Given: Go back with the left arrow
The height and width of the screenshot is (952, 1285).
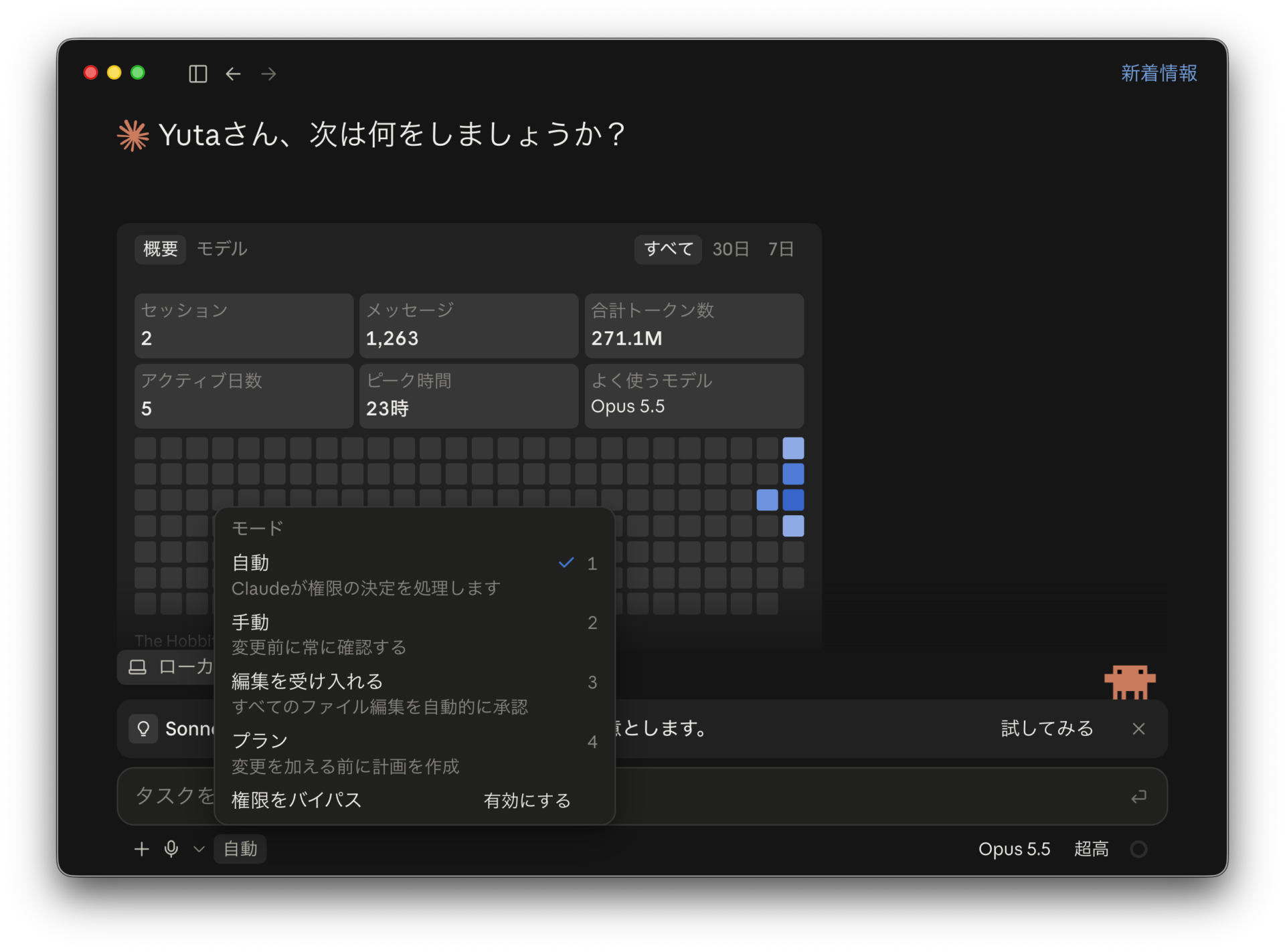Looking at the screenshot, I should [x=233, y=74].
